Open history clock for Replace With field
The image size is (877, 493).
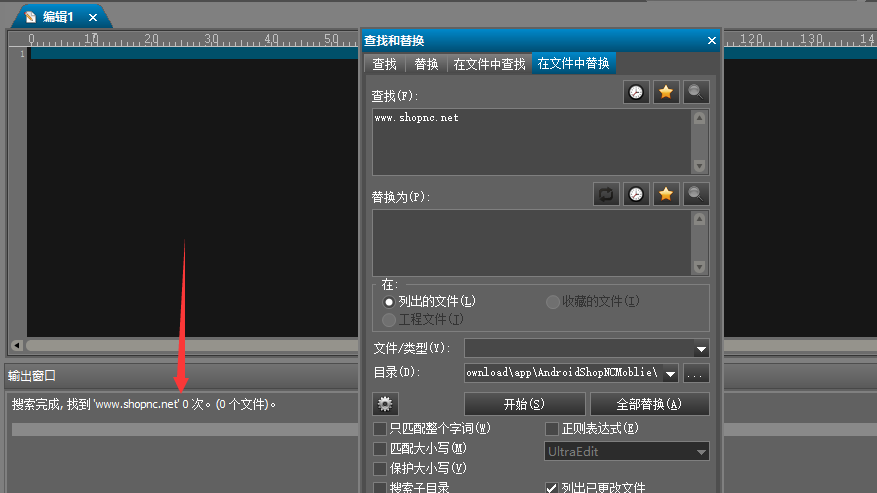coord(636,194)
